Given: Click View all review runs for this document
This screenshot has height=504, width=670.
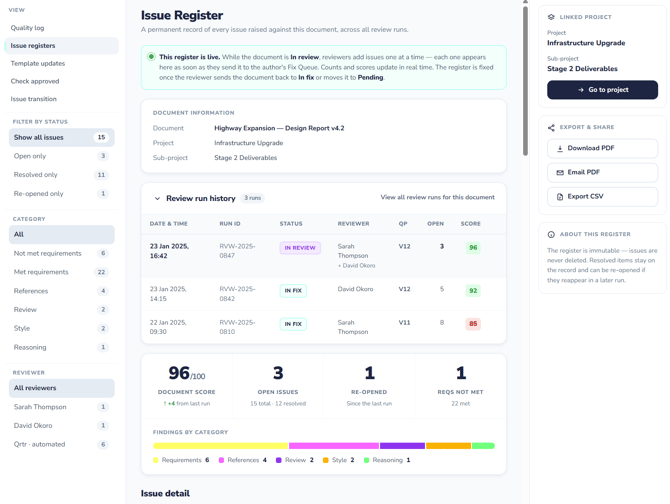Looking at the screenshot, I should 438,197.
